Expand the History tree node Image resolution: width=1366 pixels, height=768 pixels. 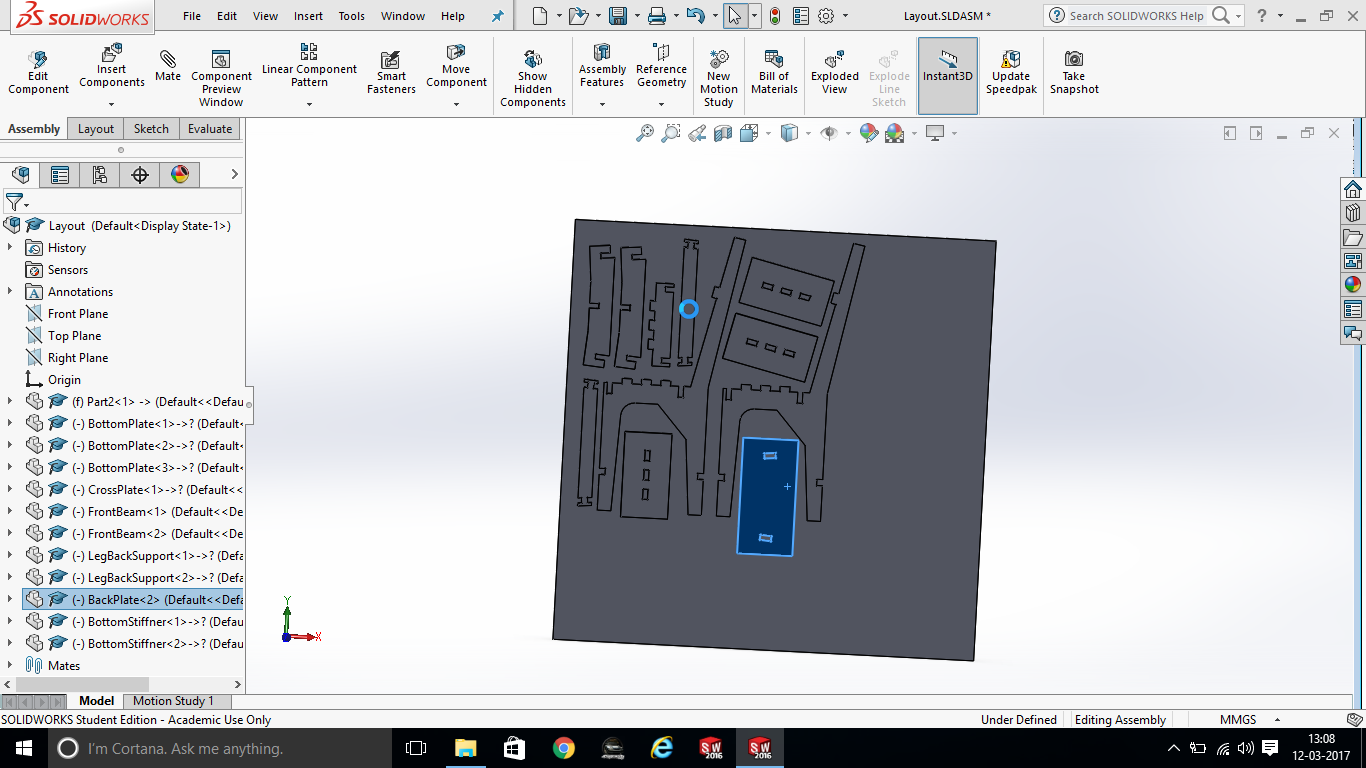(x=10, y=247)
